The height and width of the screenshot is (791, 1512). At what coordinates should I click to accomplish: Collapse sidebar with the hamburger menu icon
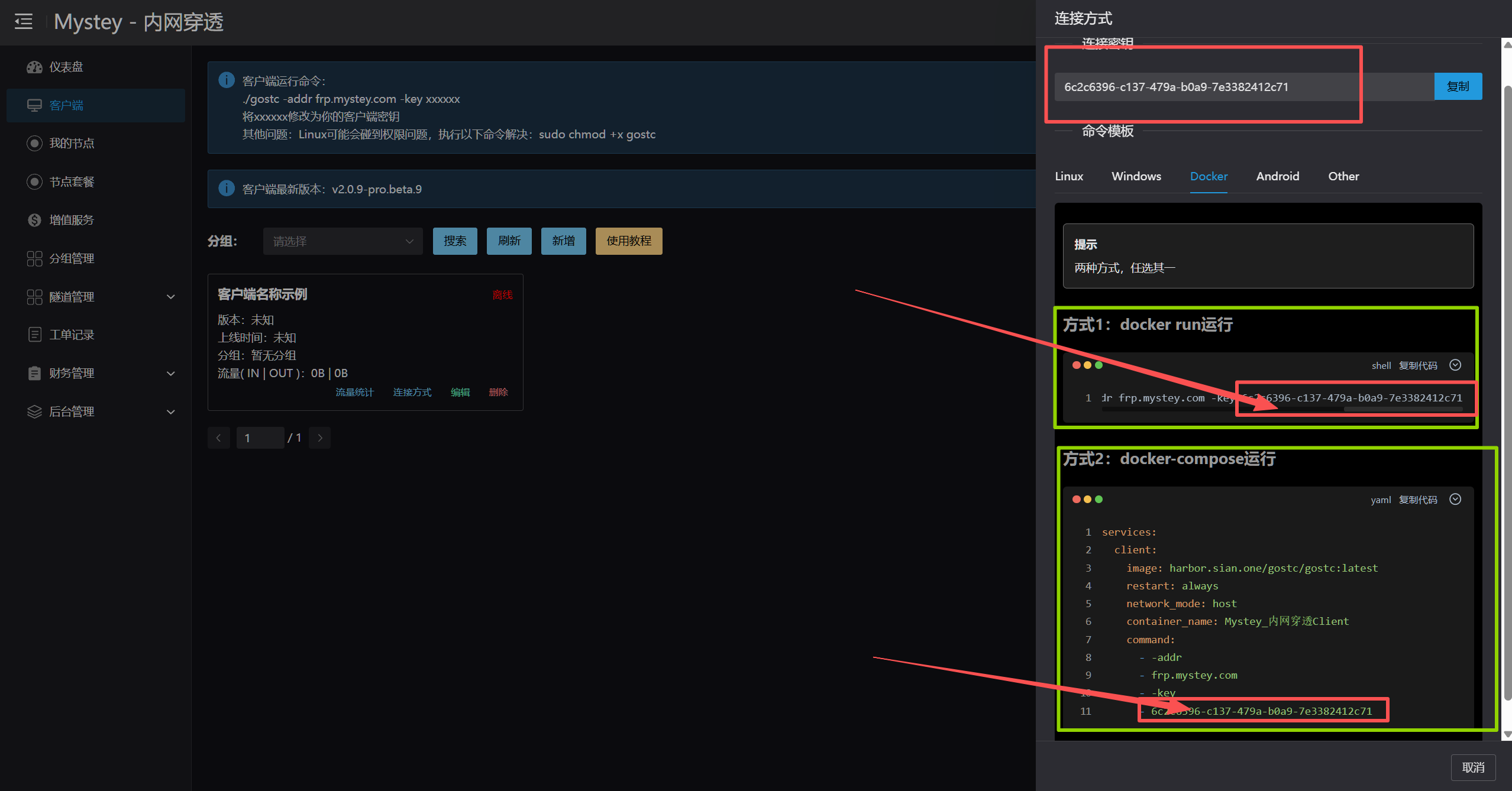coord(24,22)
